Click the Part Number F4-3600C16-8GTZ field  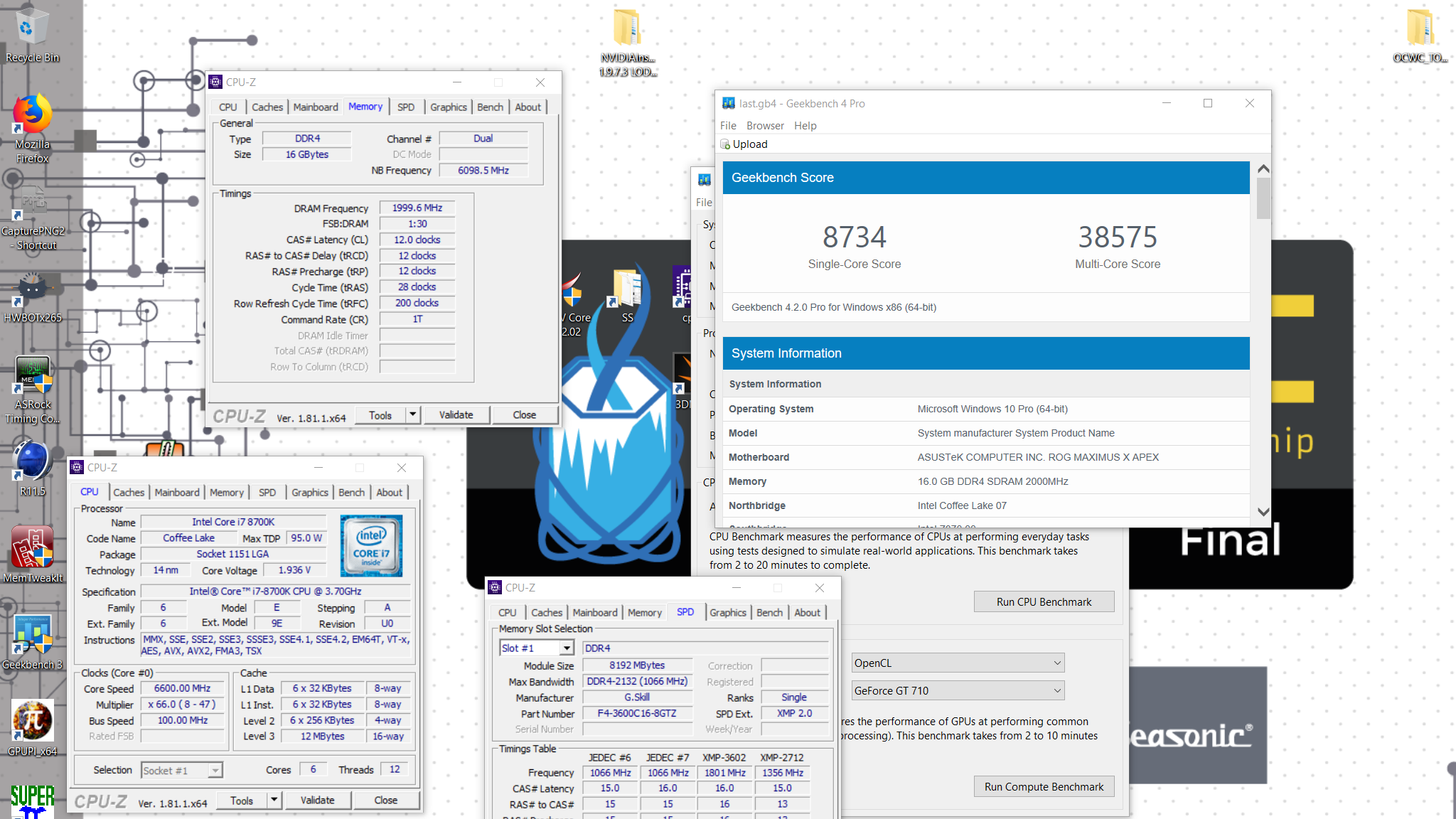coord(637,714)
